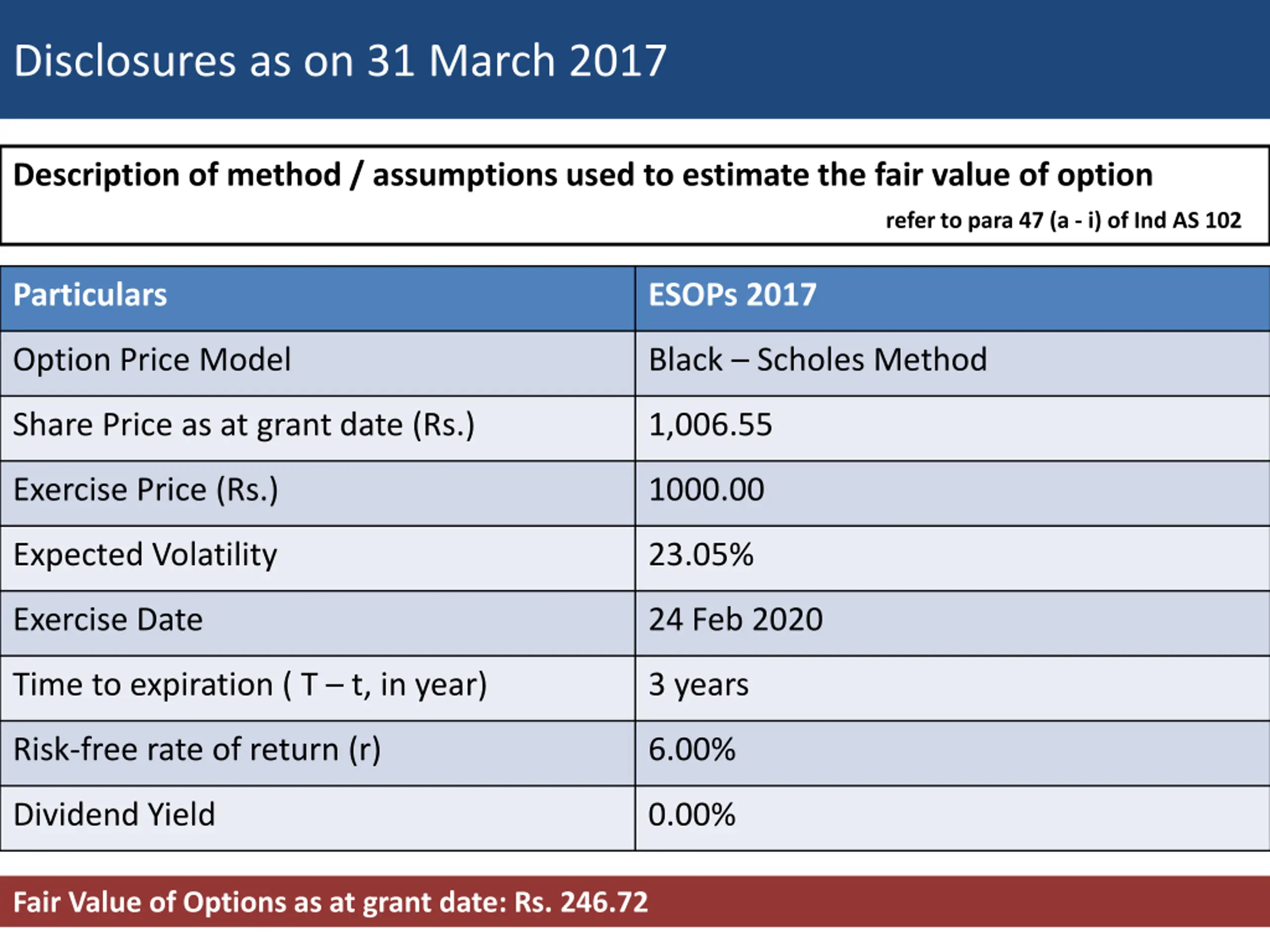
Task: Click the '3 years' cell
Action: point(698,685)
